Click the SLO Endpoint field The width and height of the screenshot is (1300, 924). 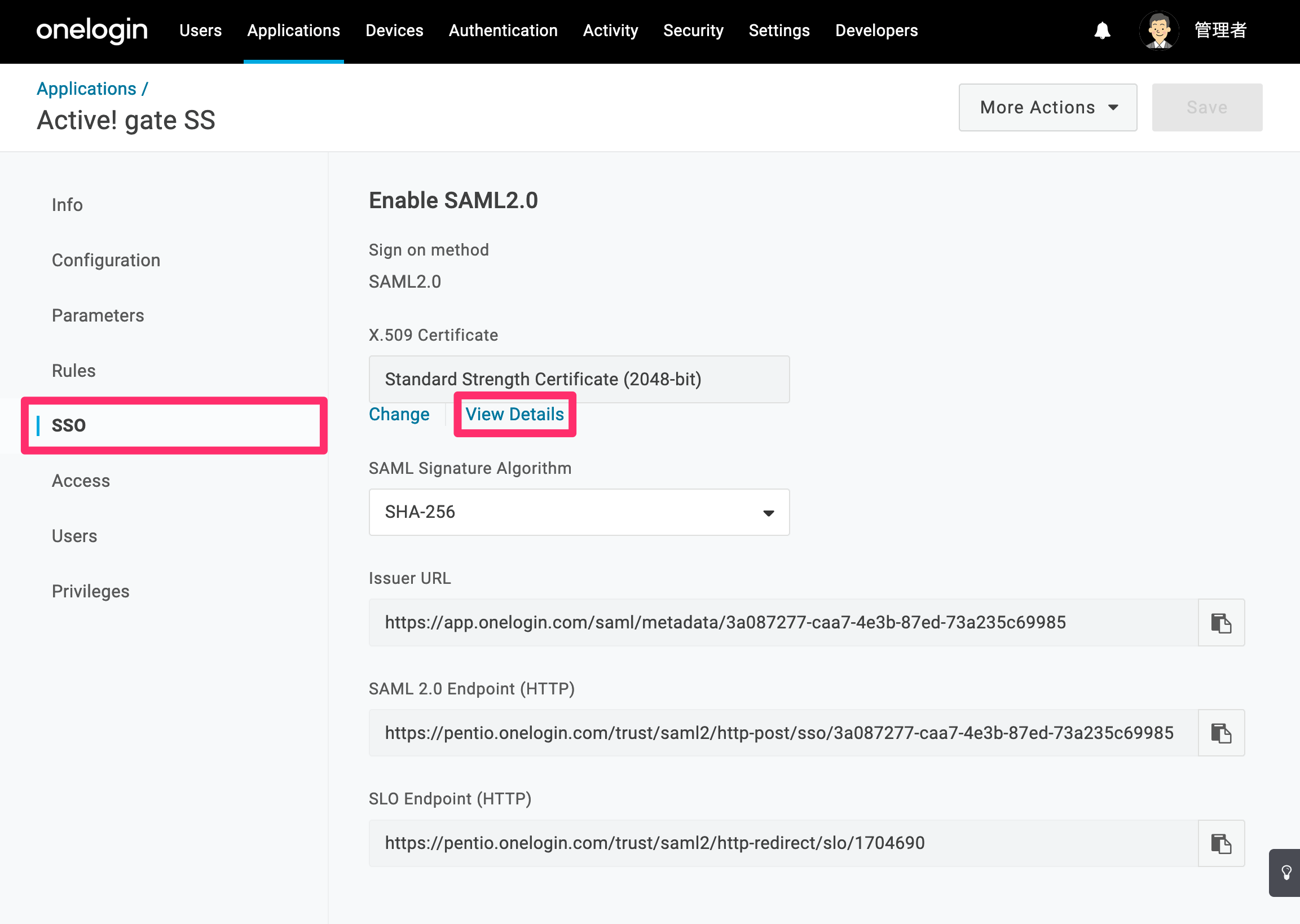(x=783, y=843)
